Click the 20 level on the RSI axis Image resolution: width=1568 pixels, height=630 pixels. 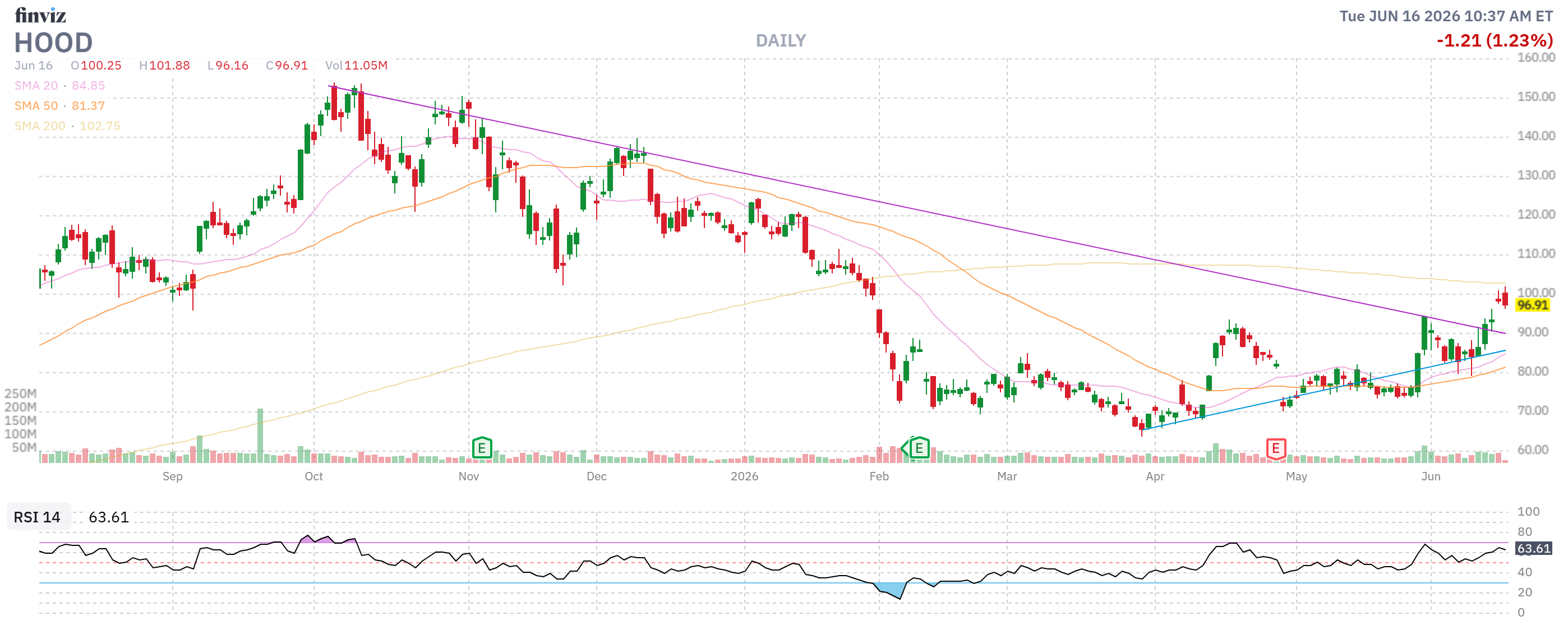point(1525,592)
